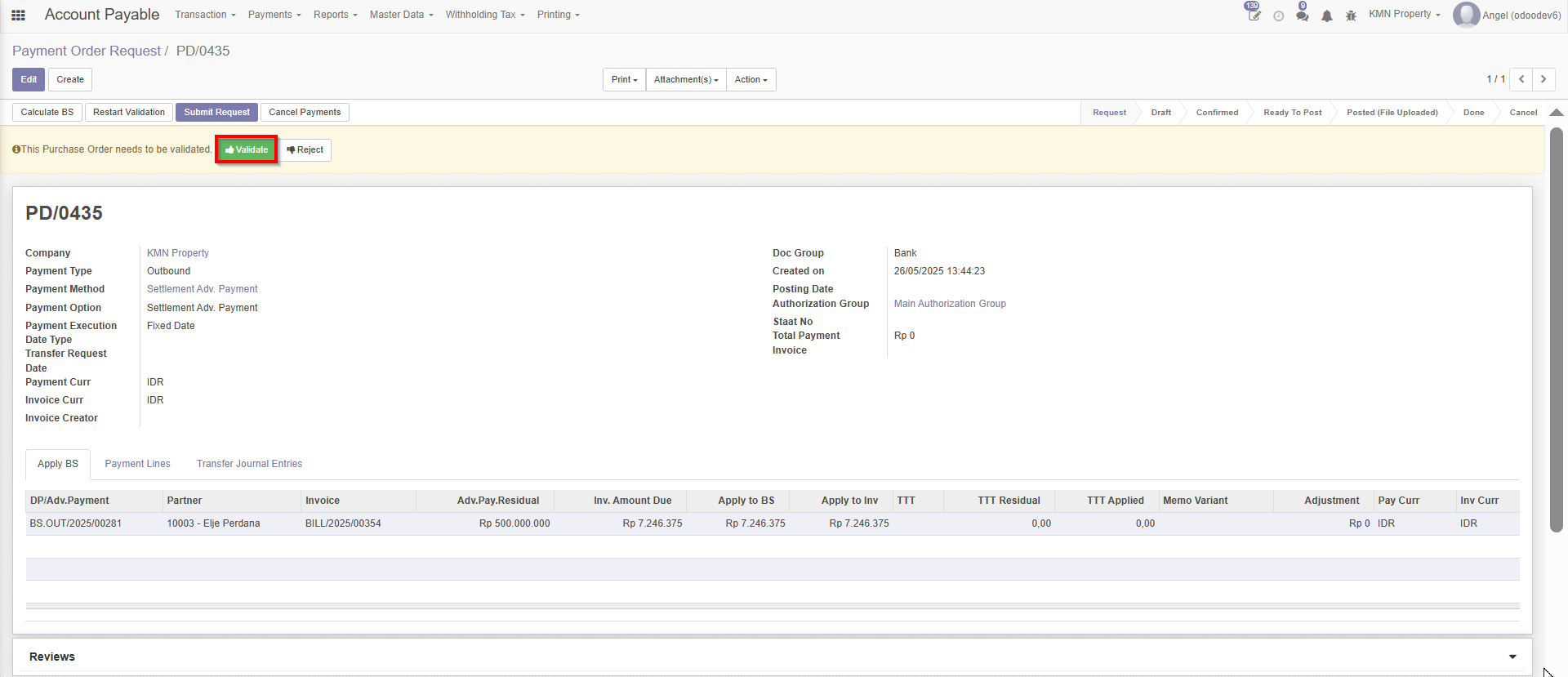Open the Payments menu
Viewport: 1568px width, 677px height.
(274, 15)
